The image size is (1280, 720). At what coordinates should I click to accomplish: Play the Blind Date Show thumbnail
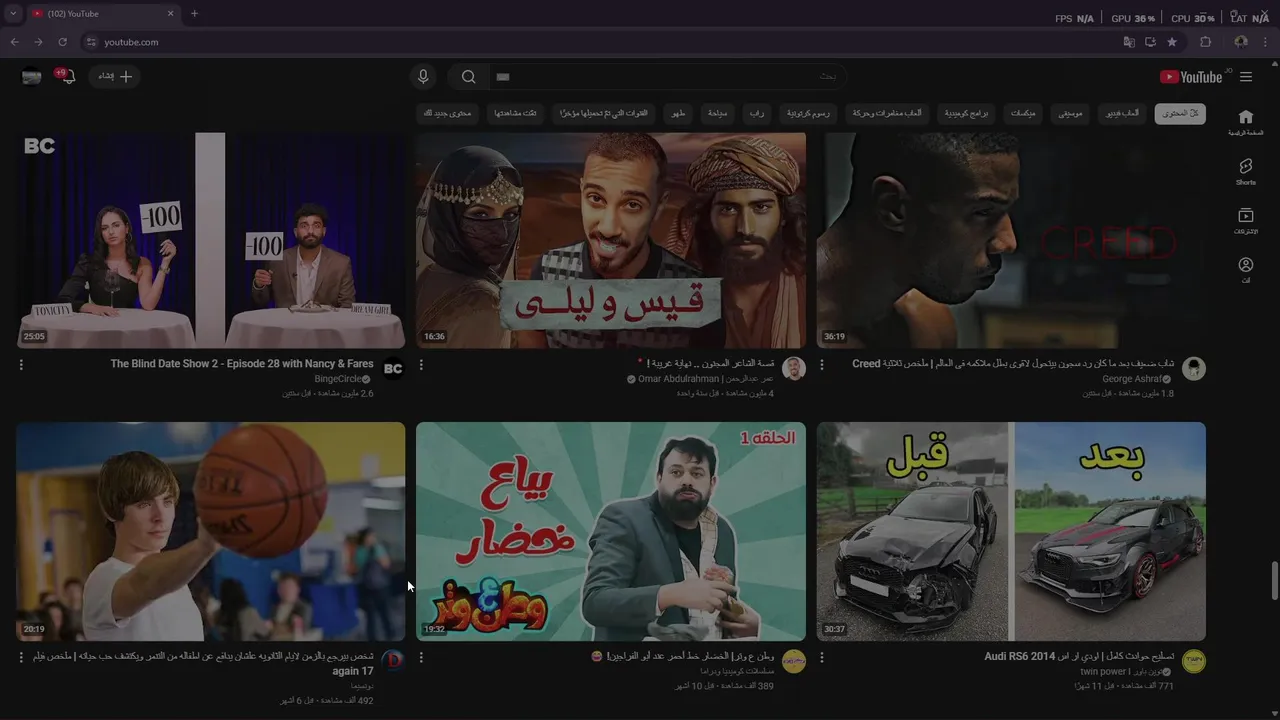[x=210, y=241]
